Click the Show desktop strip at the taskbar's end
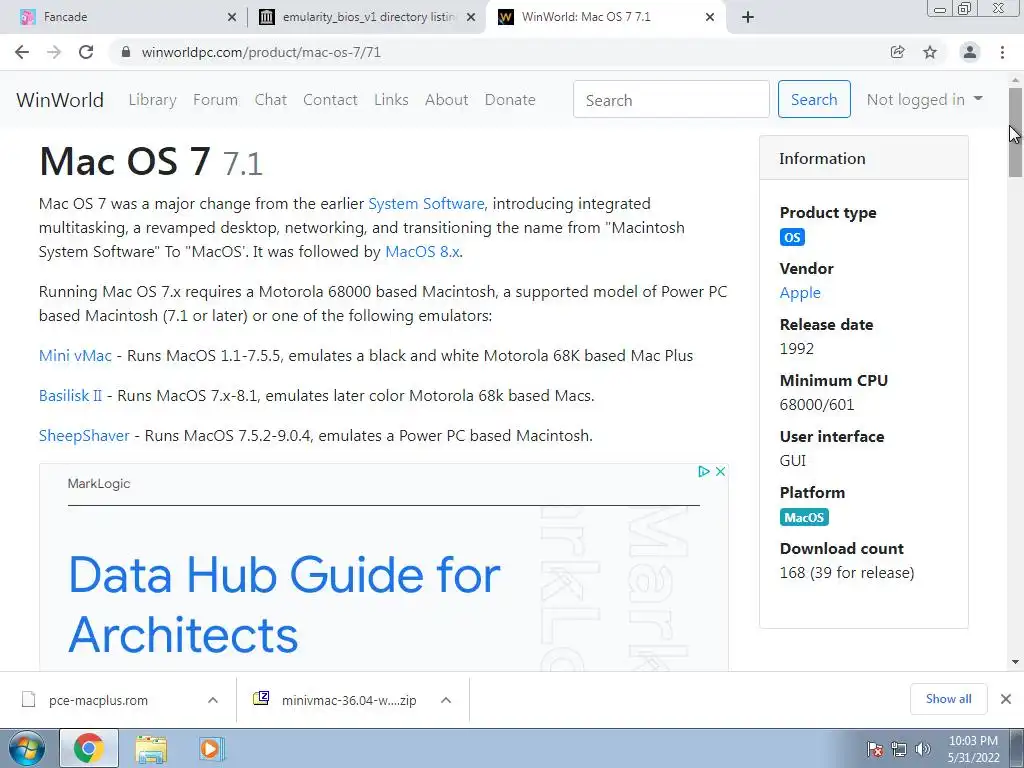1024x768 pixels. coord(1017,748)
